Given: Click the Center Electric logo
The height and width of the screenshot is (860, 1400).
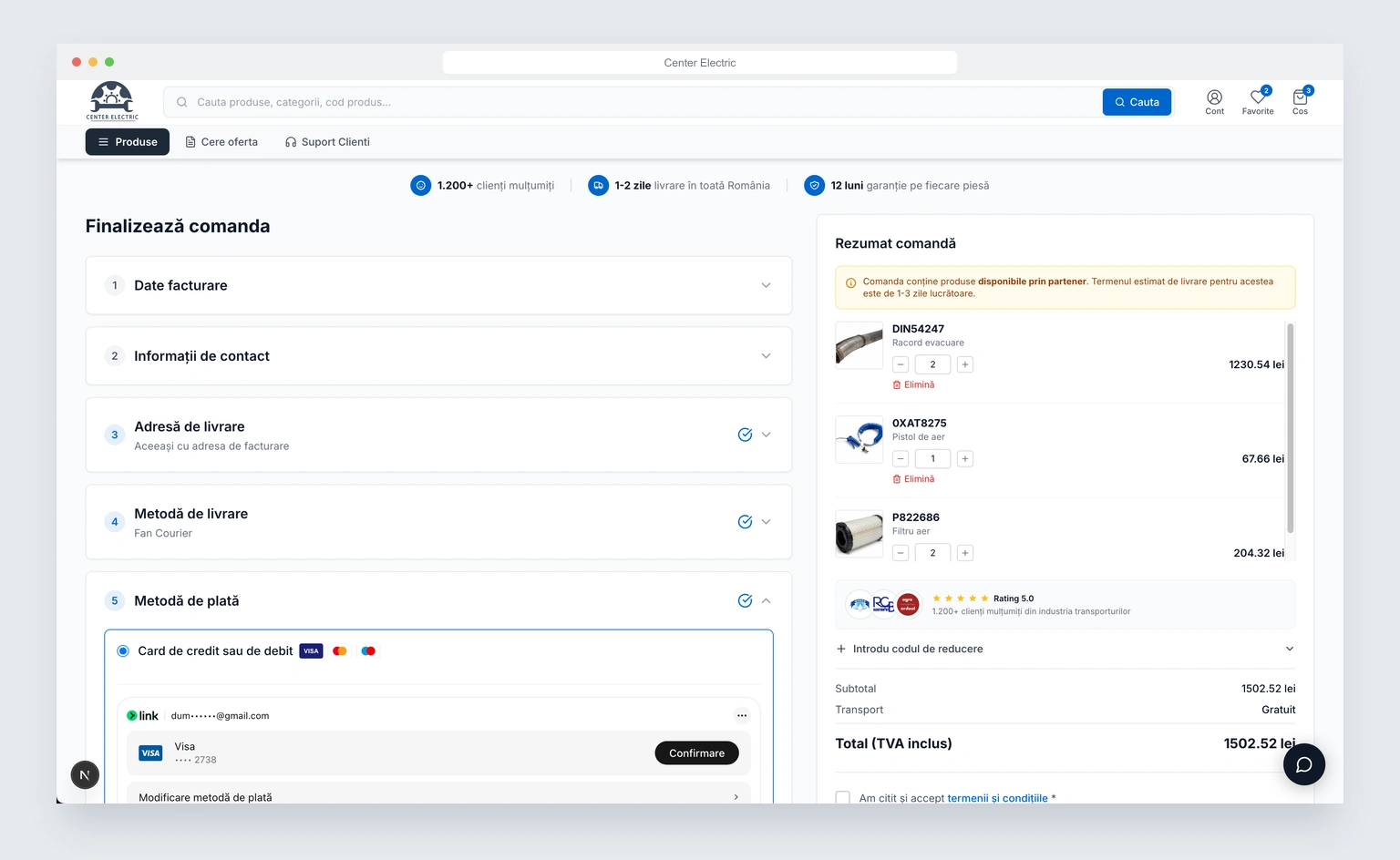Looking at the screenshot, I should [x=112, y=101].
